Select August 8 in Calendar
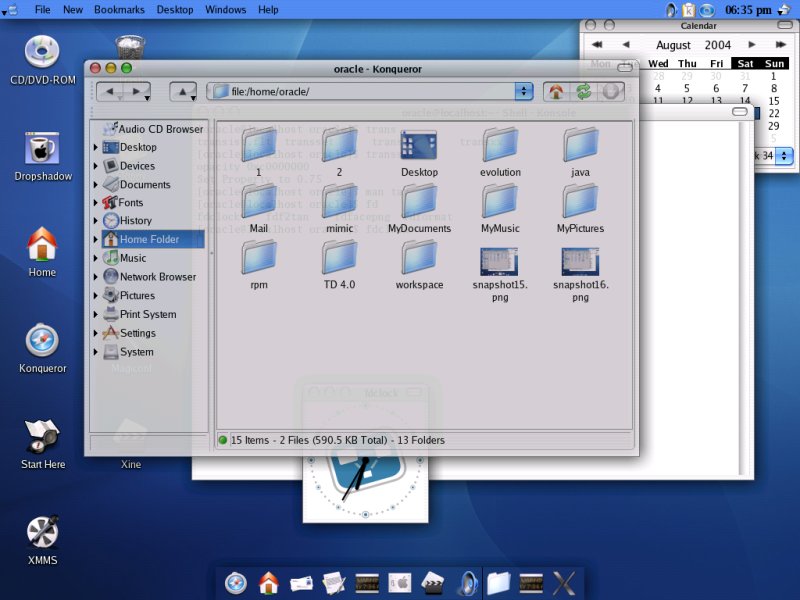Viewport: 800px width, 600px height. (x=774, y=88)
